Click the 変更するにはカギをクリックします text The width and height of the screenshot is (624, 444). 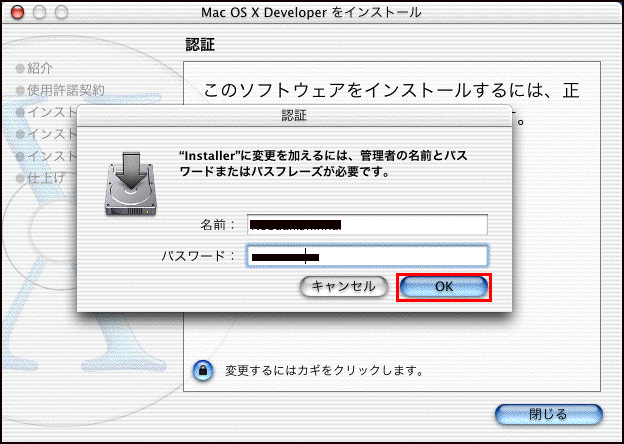click(324, 371)
